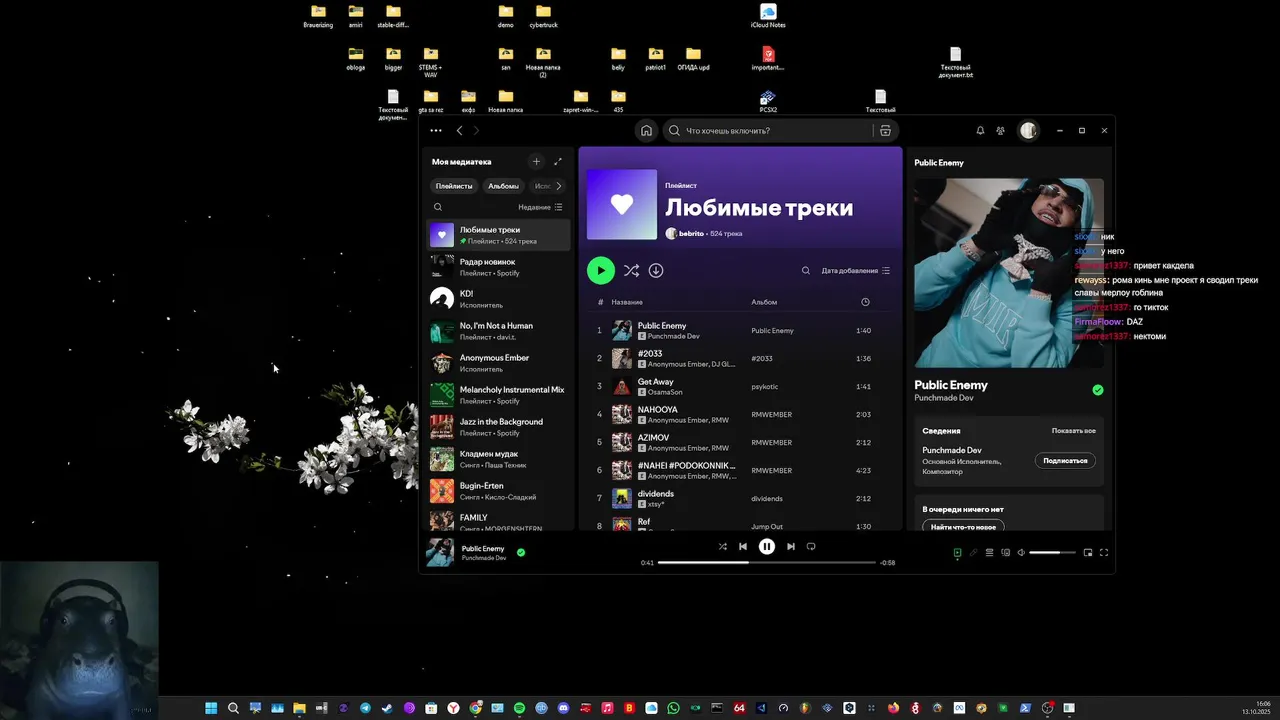This screenshot has width=1280, height=720.
Task: Select the Плейлисты filter chip
Action: [454, 186]
